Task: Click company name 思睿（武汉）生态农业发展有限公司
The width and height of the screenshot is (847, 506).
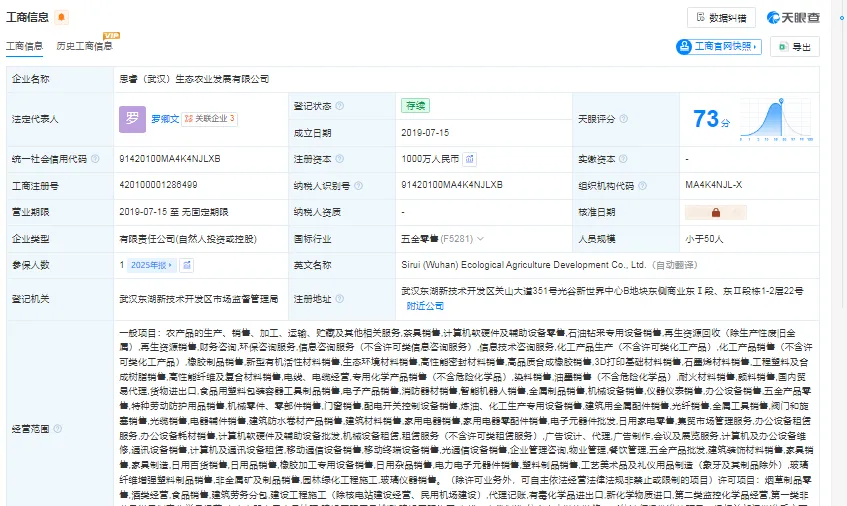Action: pyautogui.click(x=194, y=79)
